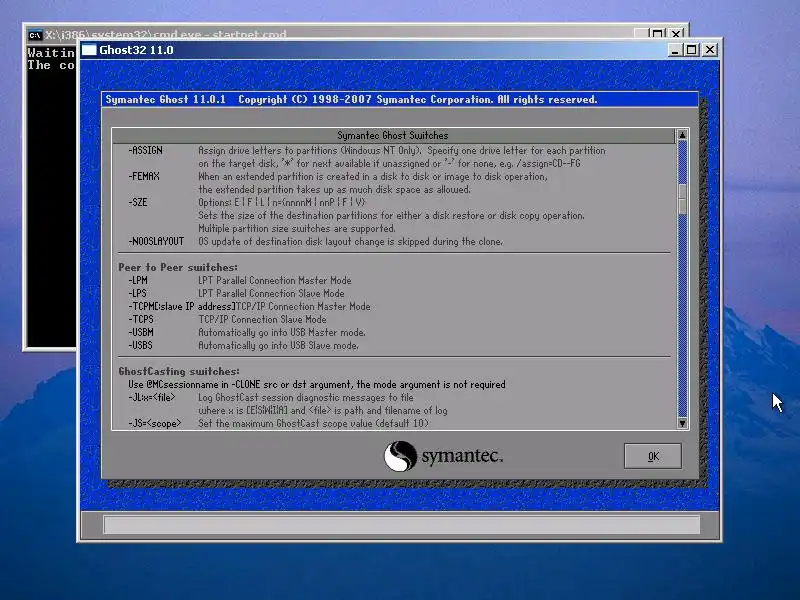Click 'Automatically go into USB Slave mode' text

278,345
